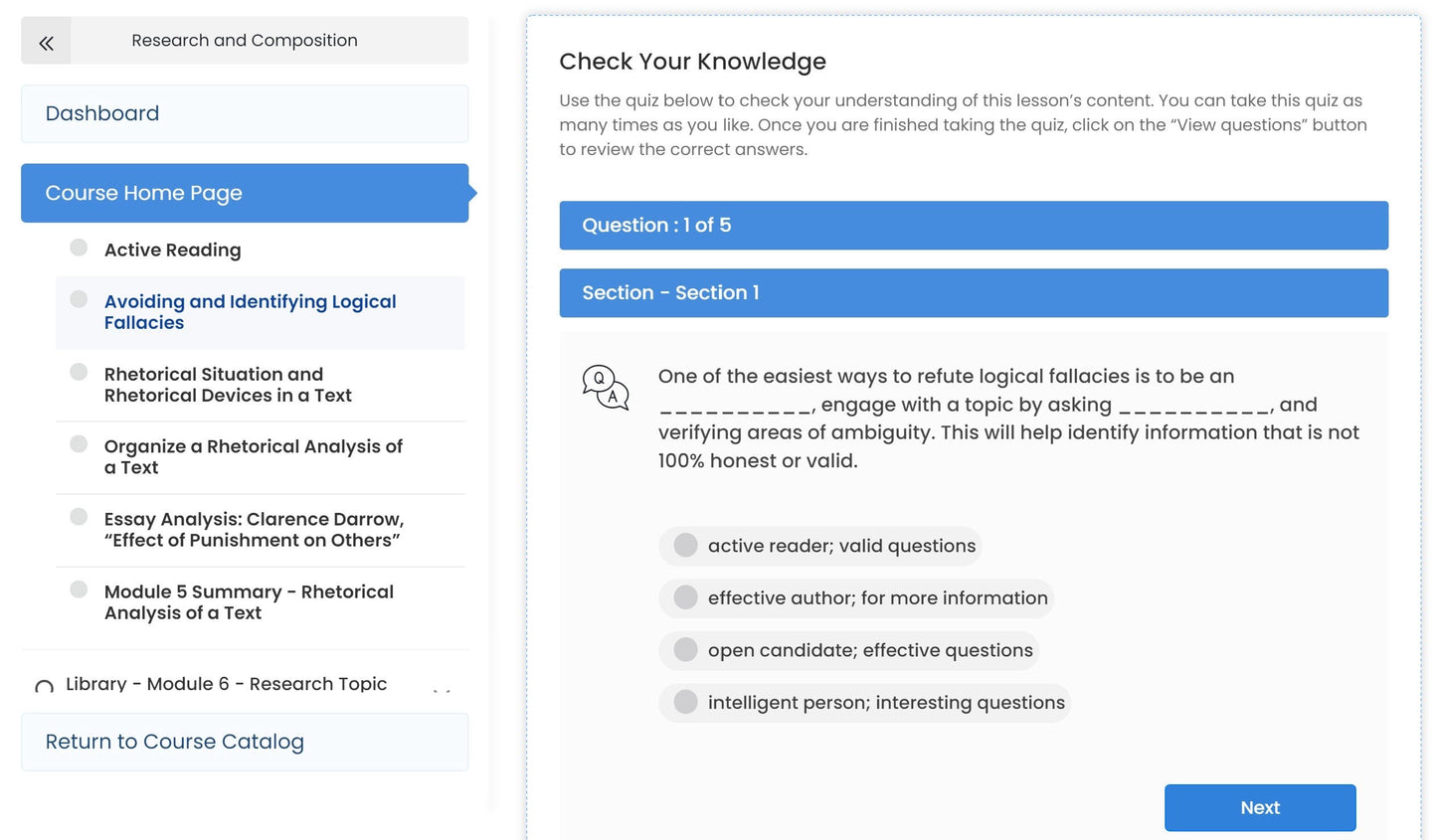Viewport: 1437px width, 840px height.
Task: Click the Active Reading status circle
Action: pos(79,248)
